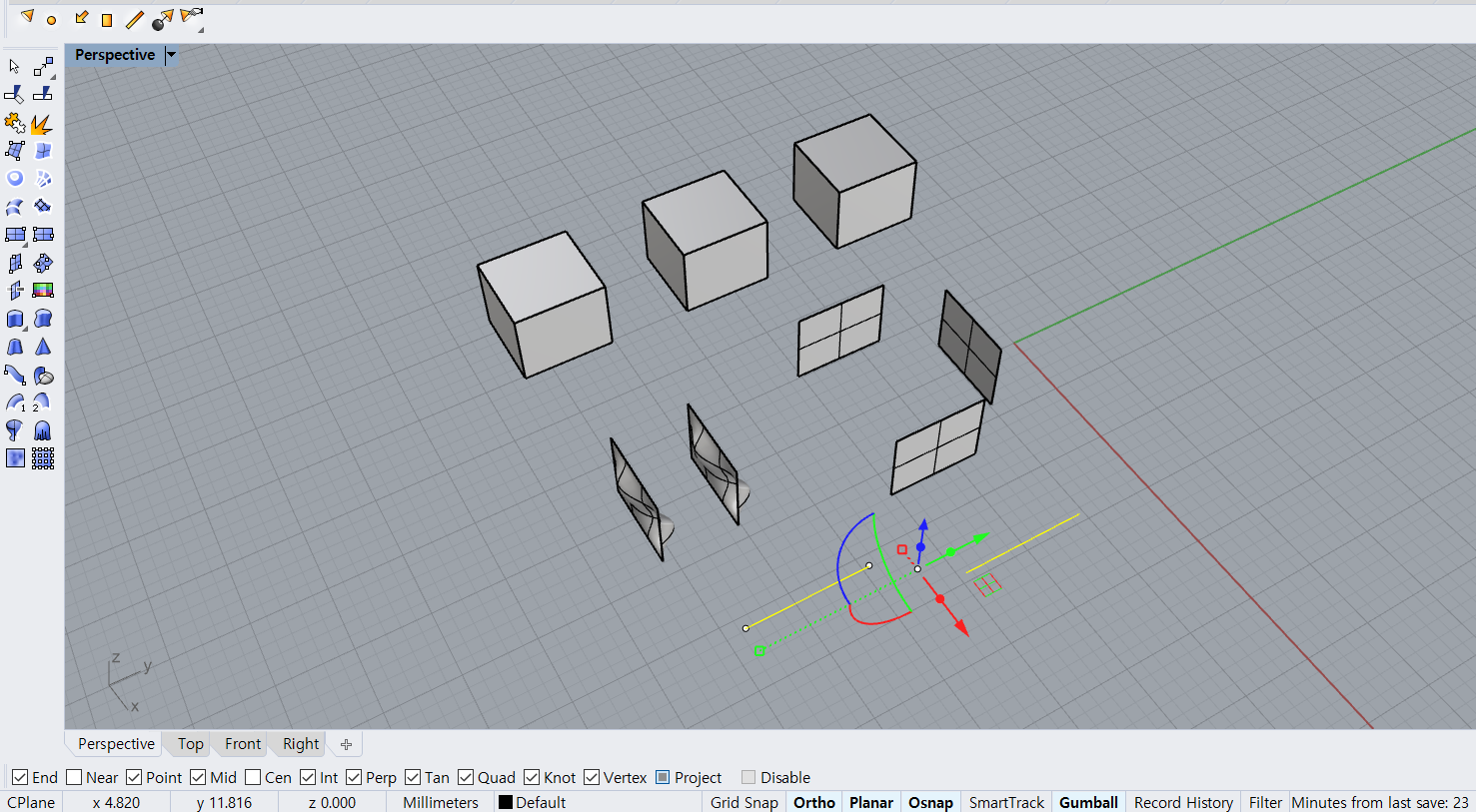Toggle the Point osnap checkbox
This screenshot has width=1476, height=812.
(134, 777)
